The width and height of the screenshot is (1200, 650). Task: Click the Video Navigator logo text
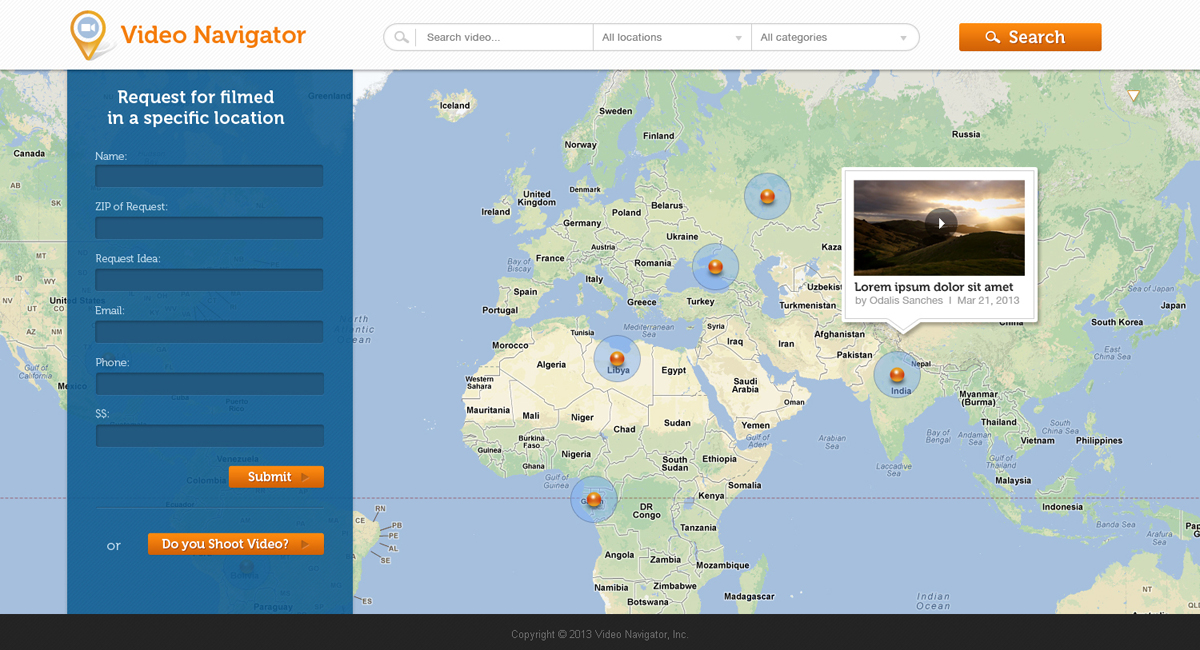pos(213,35)
